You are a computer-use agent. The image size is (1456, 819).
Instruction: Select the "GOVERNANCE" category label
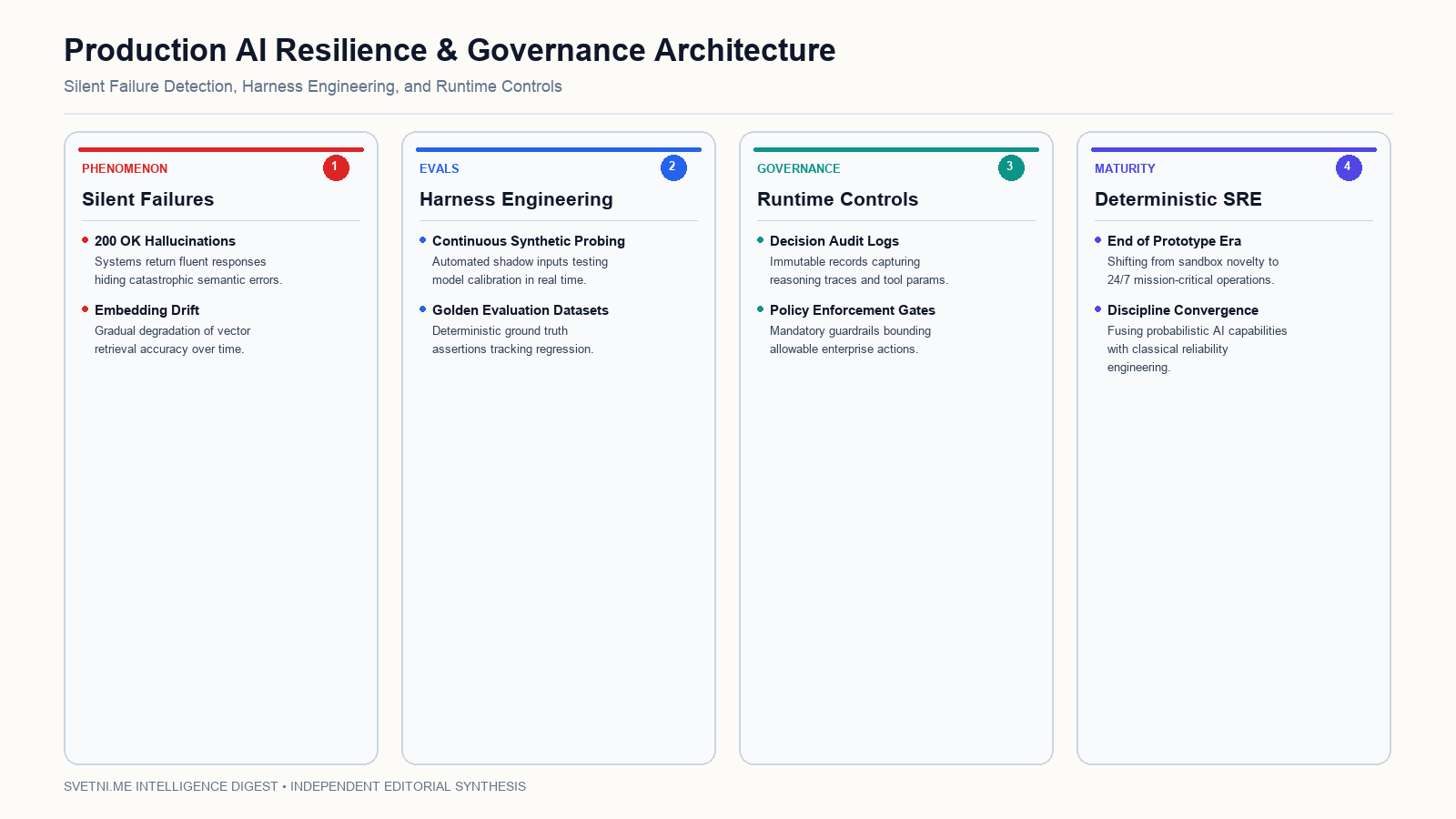click(x=798, y=168)
